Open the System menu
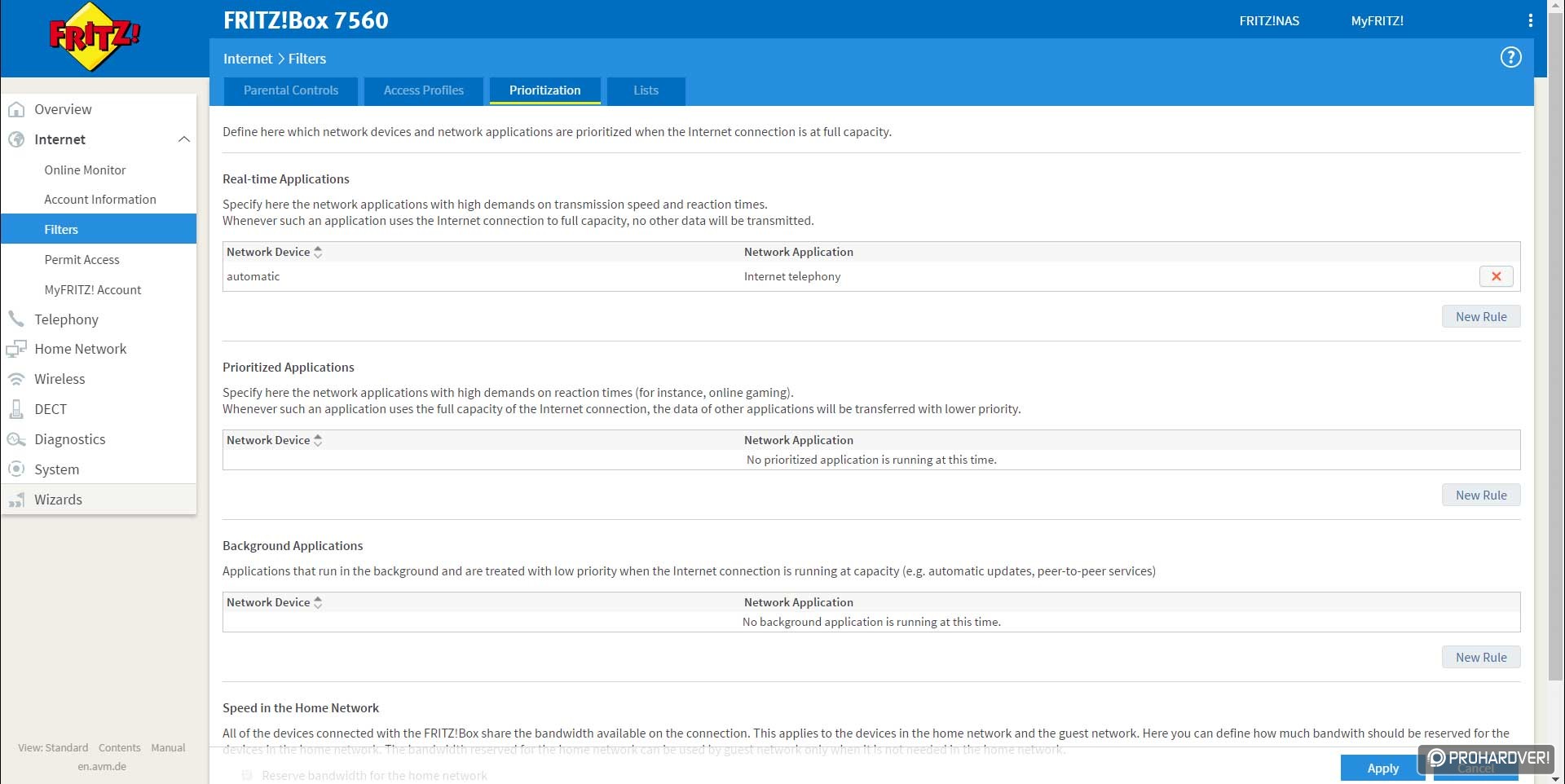 click(x=56, y=469)
